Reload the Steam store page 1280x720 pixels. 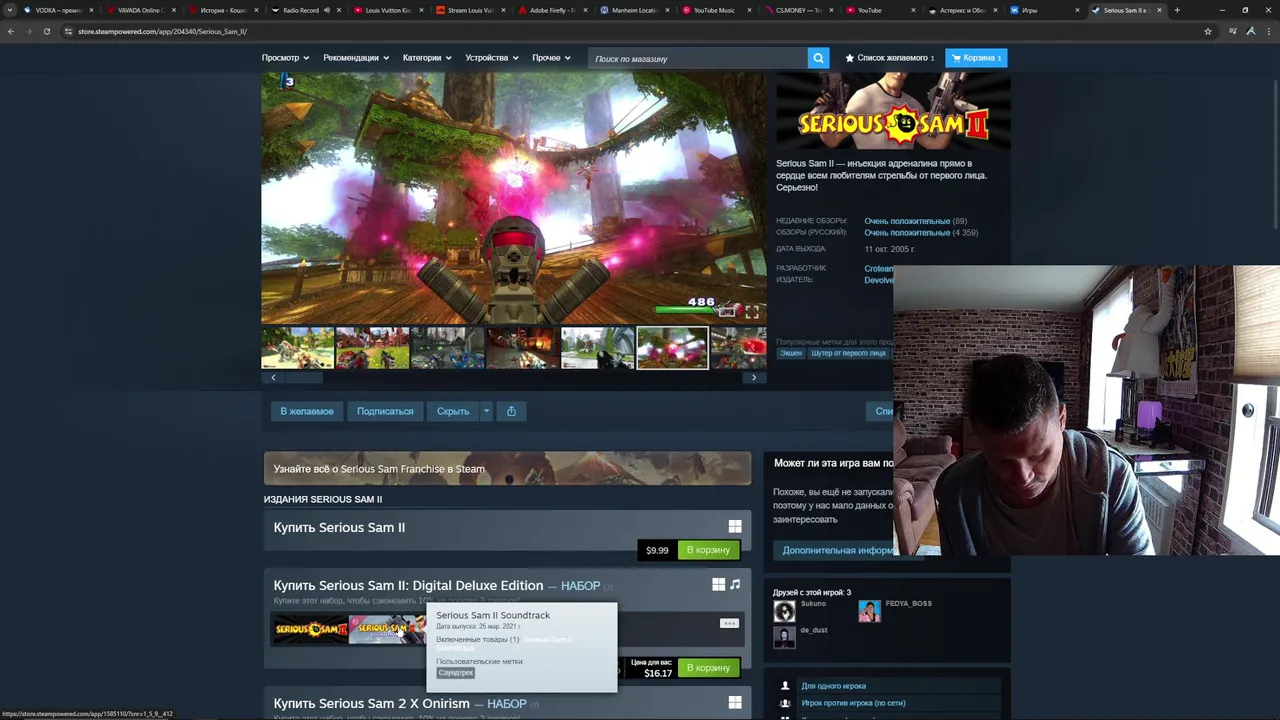[x=46, y=31]
